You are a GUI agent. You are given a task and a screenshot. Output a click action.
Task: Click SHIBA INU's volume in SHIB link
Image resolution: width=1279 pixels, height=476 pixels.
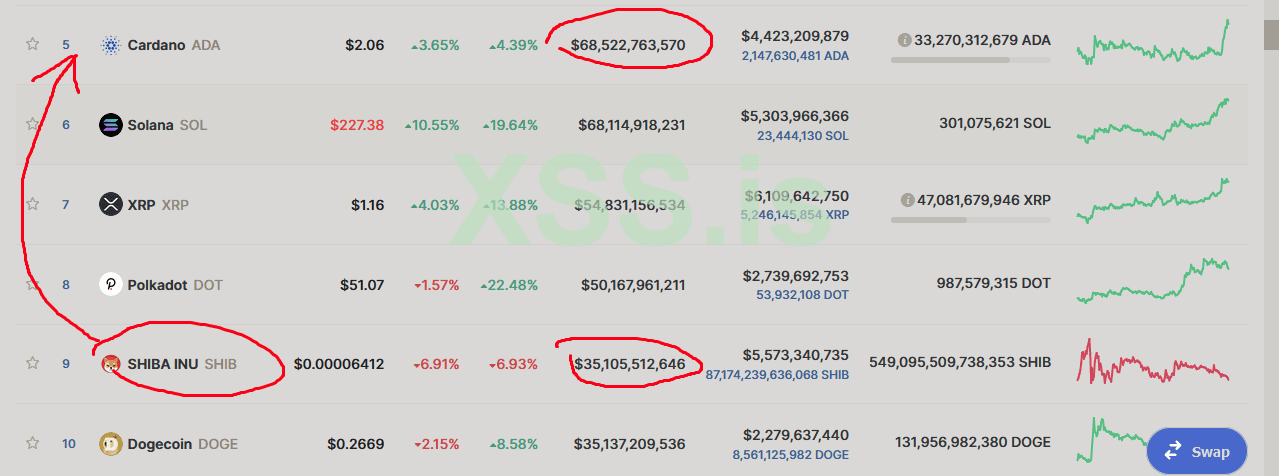coord(777,375)
